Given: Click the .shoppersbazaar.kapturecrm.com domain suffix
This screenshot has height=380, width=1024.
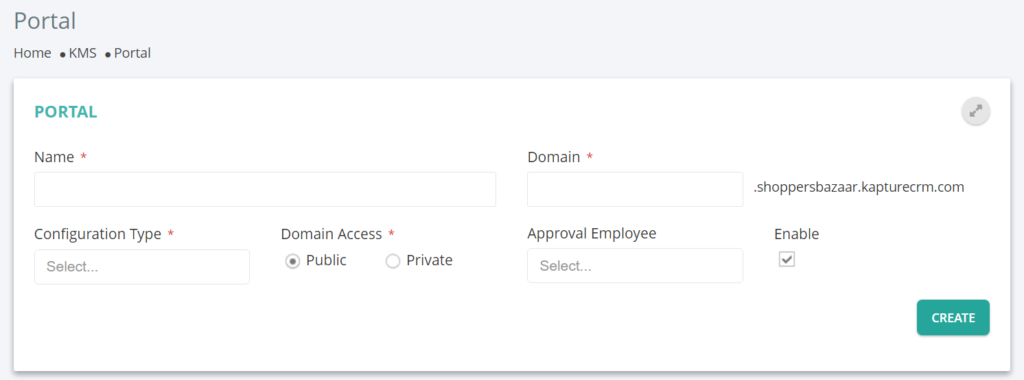Looking at the screenshot, I should coord(859,188).
